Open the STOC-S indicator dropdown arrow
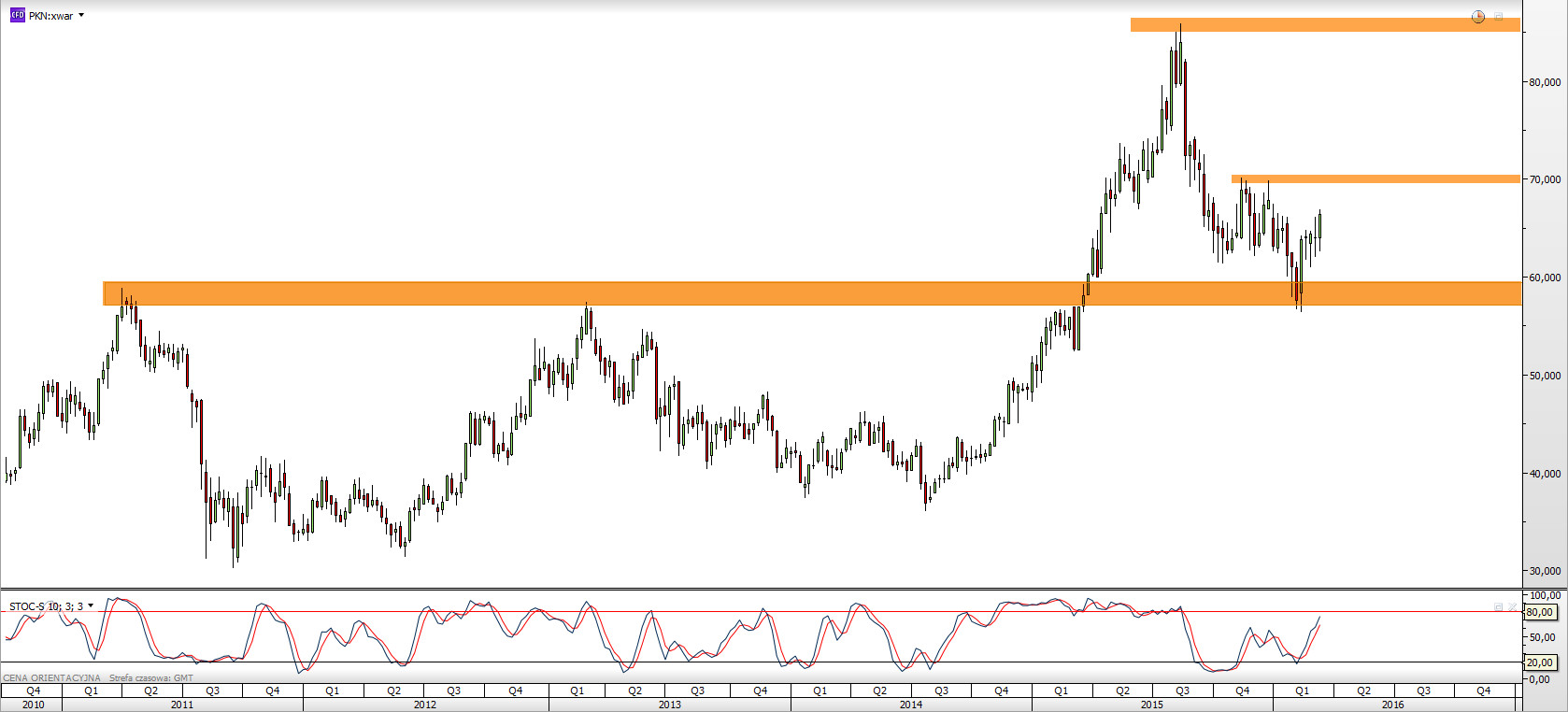 point(91,605)
